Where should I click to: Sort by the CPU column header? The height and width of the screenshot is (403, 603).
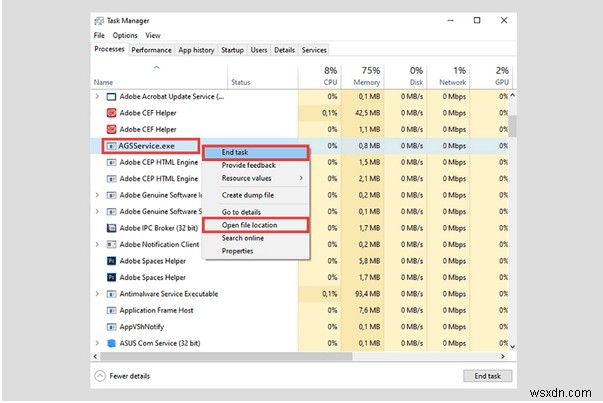[320, 77]
